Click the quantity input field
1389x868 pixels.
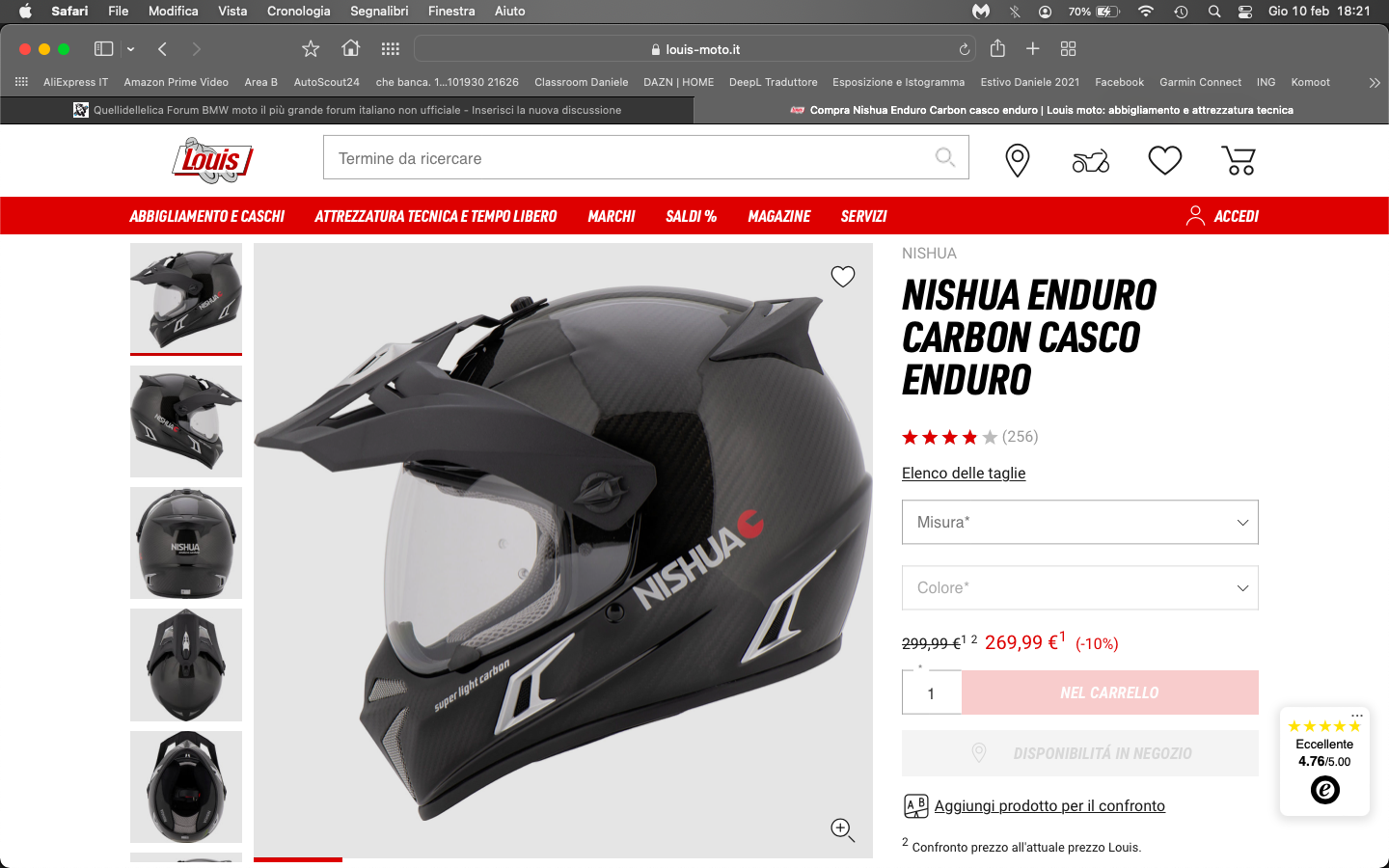(932, 692)
